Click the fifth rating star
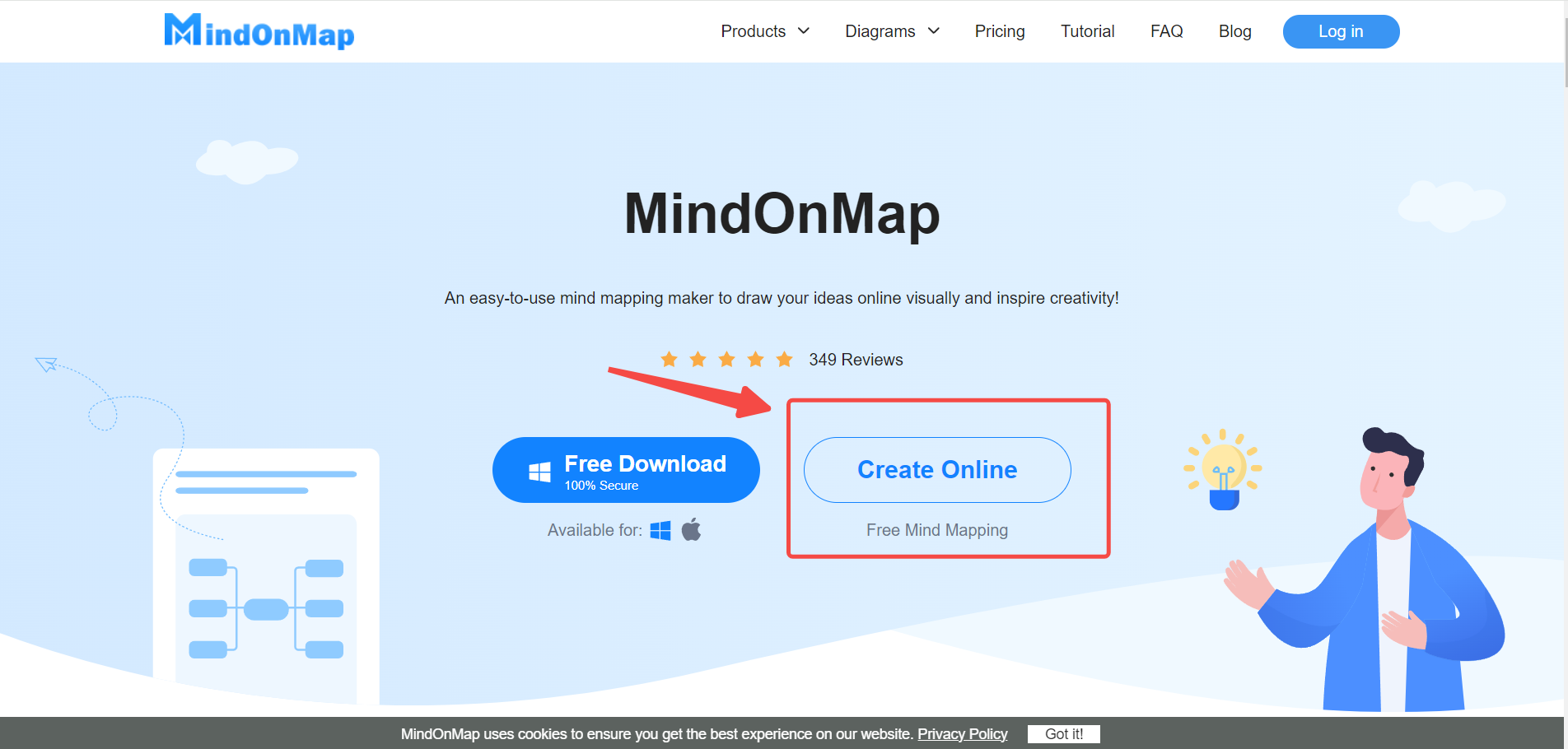Image resolution: width=1568 pixels, height=749 pixels. (x=785, y=360)
